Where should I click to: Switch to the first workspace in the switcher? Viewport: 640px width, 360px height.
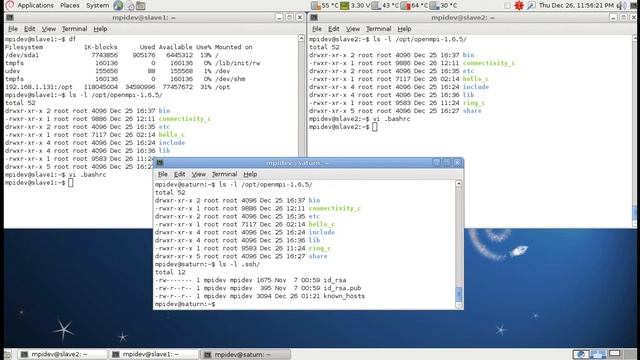point(580,354)
